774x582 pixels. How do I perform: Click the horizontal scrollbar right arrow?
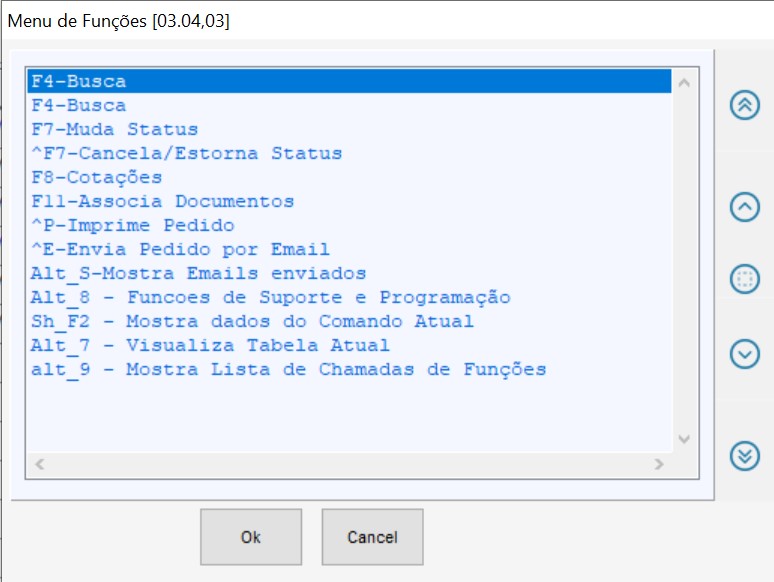[659, 464]
